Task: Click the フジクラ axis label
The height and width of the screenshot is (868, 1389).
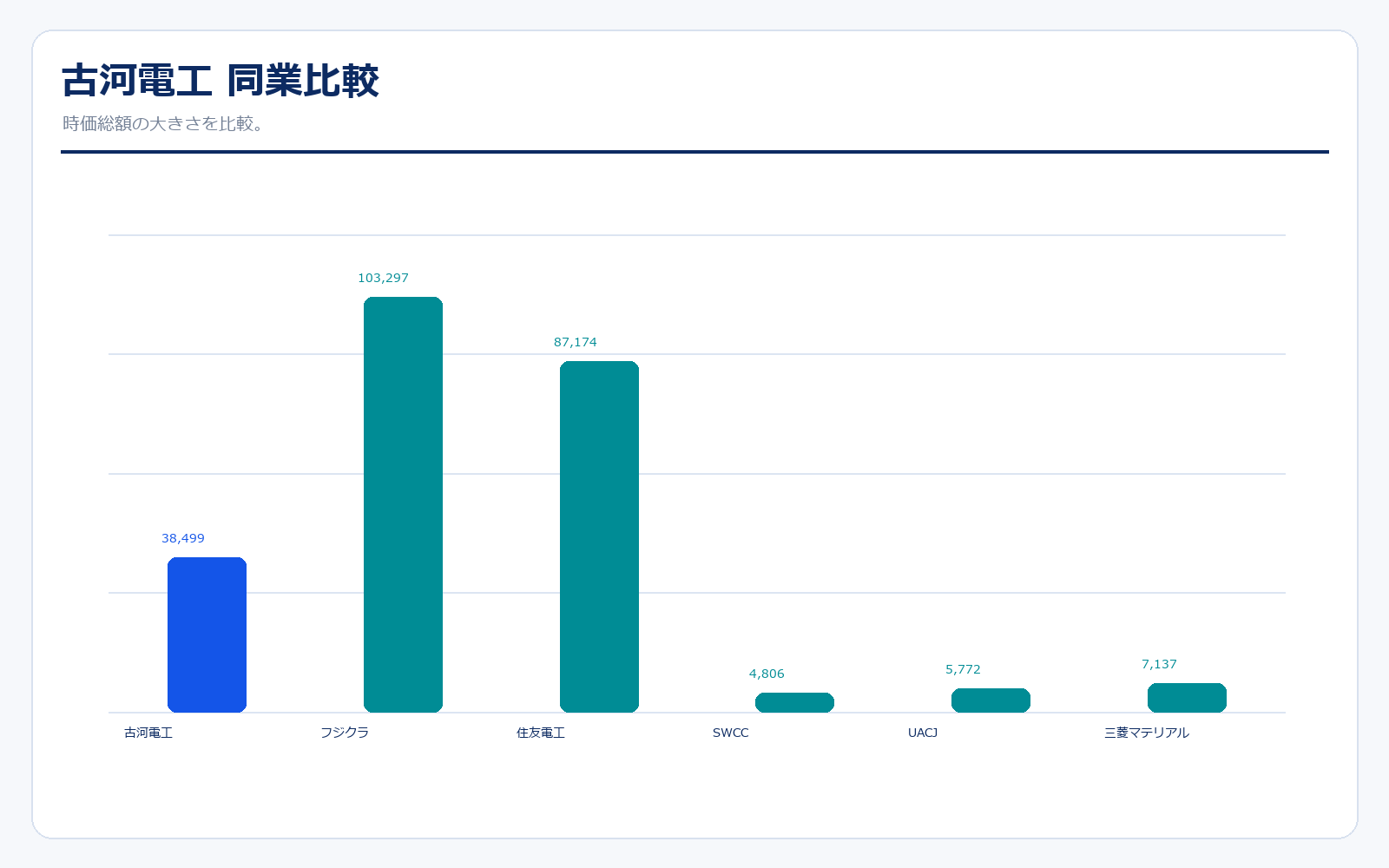Action: click(345, 733)
